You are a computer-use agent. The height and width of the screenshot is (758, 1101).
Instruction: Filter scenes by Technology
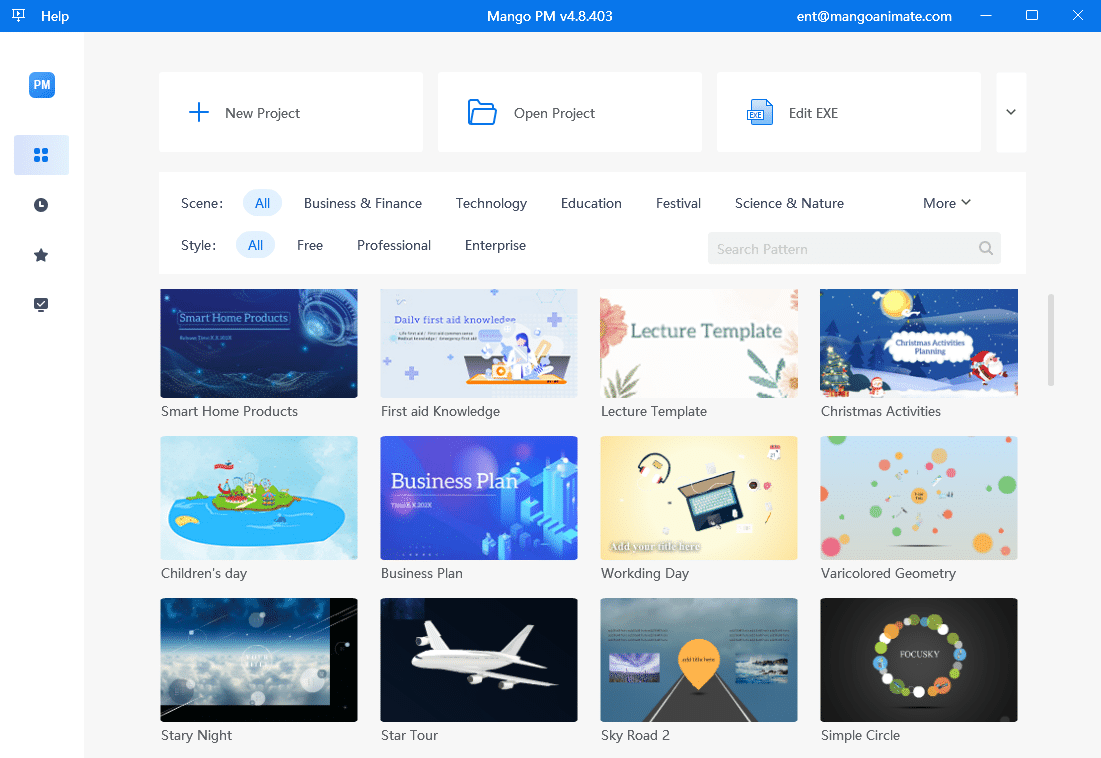tap(491, 203)
